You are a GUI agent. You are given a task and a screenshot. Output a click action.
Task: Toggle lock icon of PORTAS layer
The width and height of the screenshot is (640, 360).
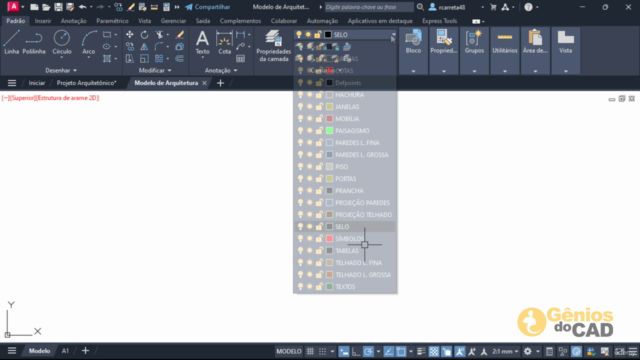319,179
